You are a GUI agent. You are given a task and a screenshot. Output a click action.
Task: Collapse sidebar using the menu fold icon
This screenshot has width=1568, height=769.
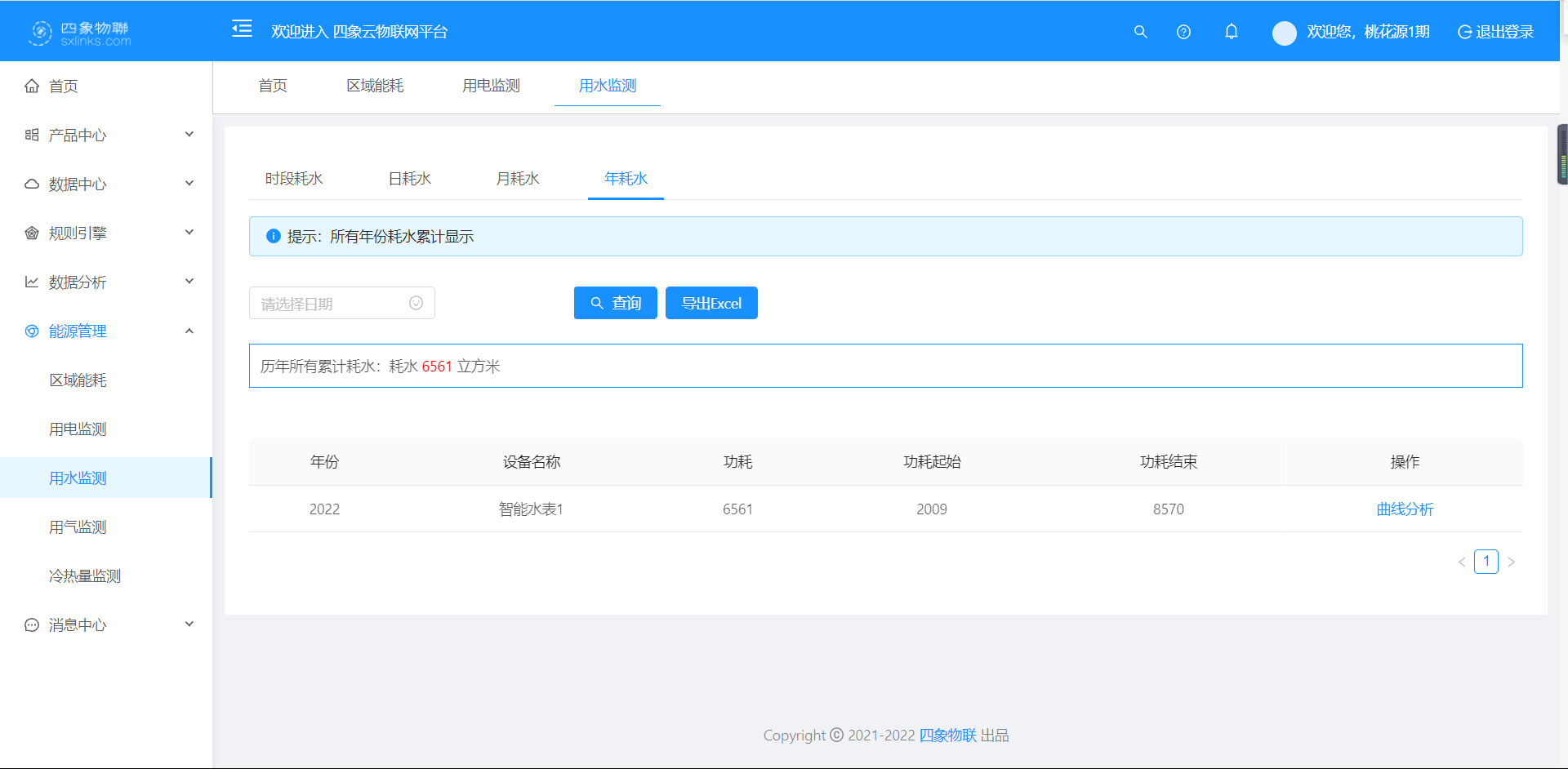[x=242, y=29]
